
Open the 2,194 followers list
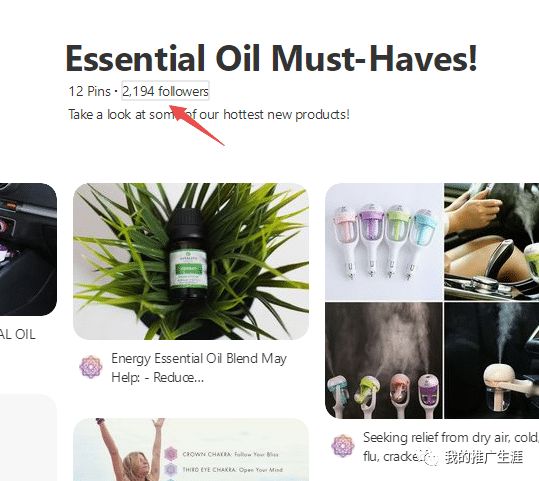(x=165, y=91)
